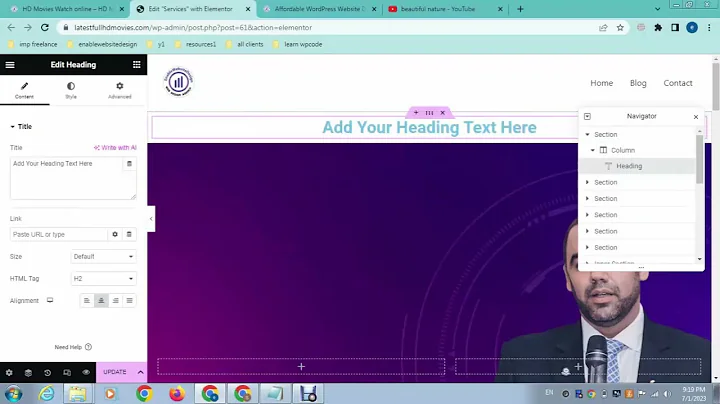The height and width of the screenshot is (404, 720).
Task: Open a new browser tab
Action: [520, 9]
